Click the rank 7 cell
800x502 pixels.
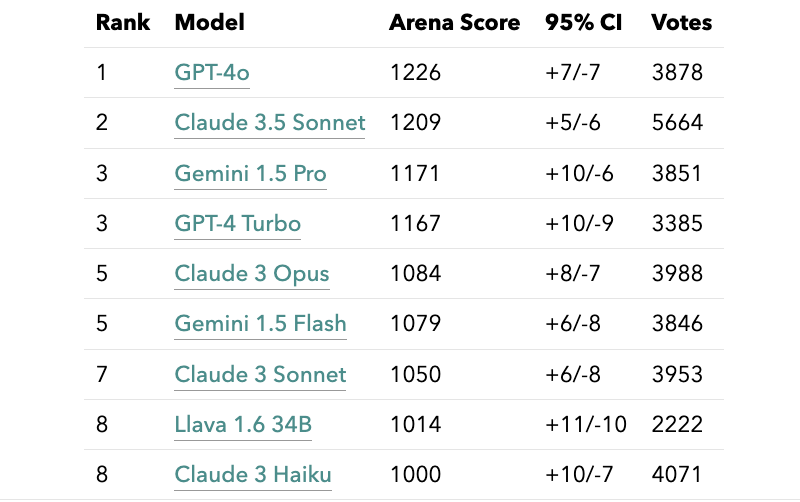[x=102, y=374]
